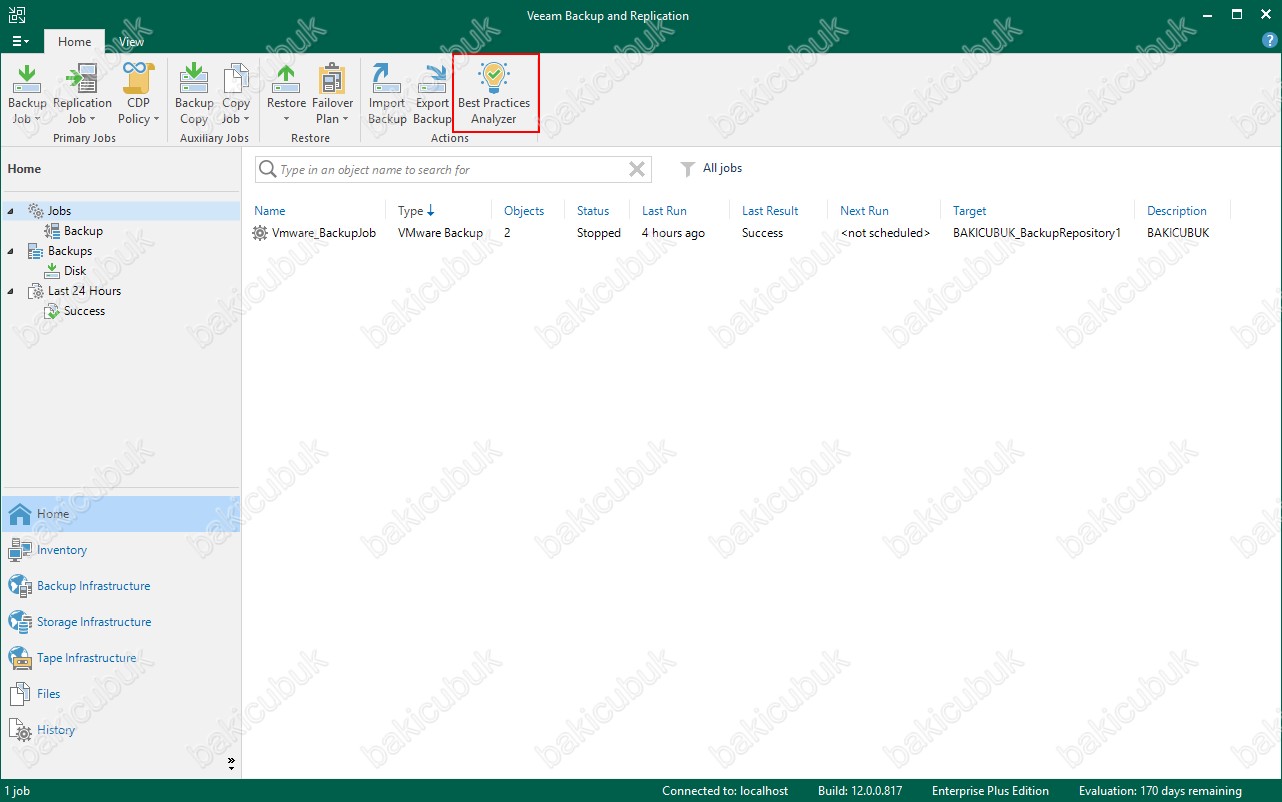The width and height of the screenshot is (1282, 802).
Task: Click the Backup Copy ribbon icon
Action: (194, 79)
